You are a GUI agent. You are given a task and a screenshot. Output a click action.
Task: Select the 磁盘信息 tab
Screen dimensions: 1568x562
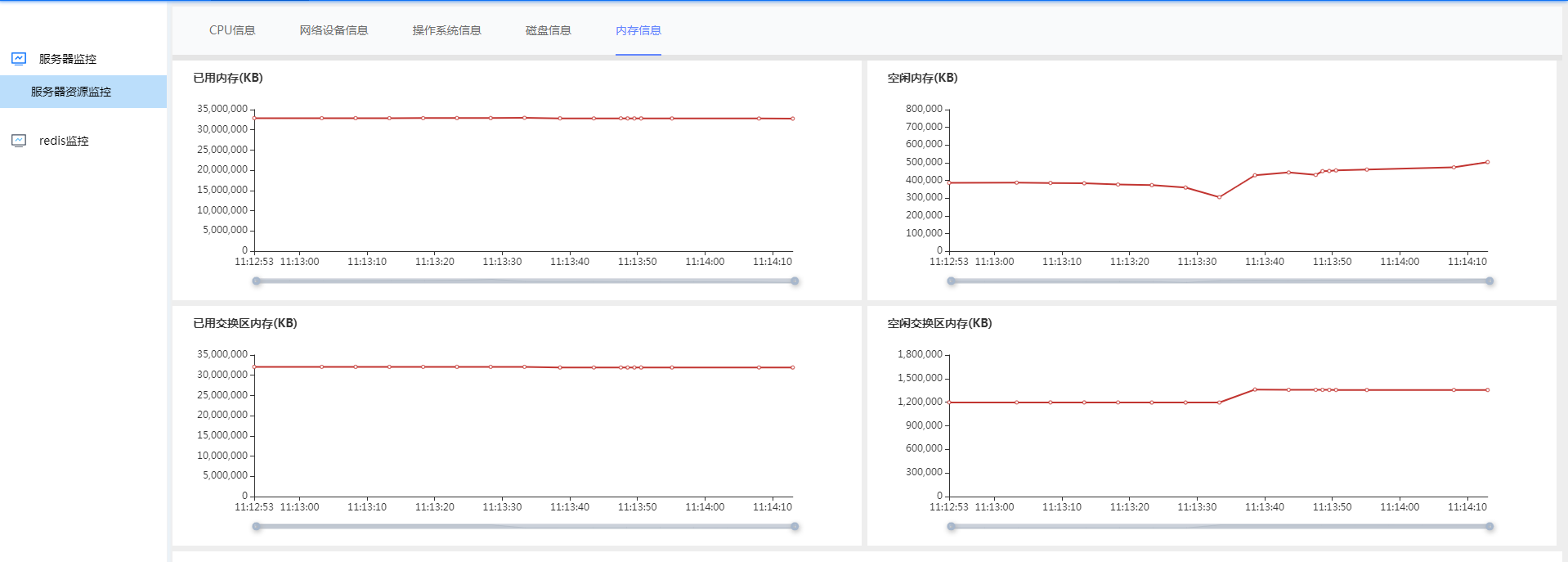548,30
